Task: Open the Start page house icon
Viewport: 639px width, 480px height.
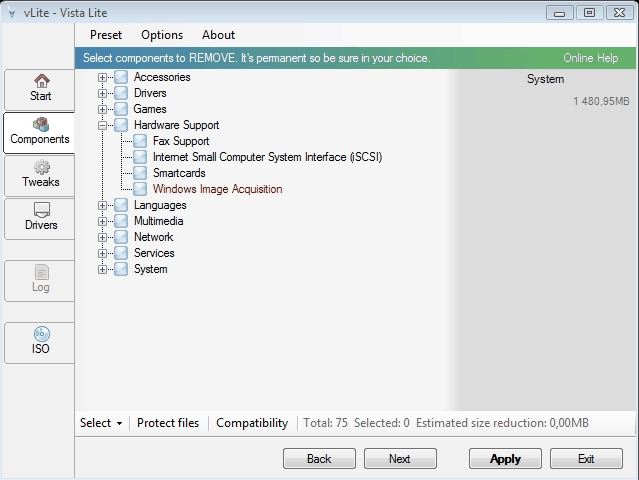Action: click(42, 81)
